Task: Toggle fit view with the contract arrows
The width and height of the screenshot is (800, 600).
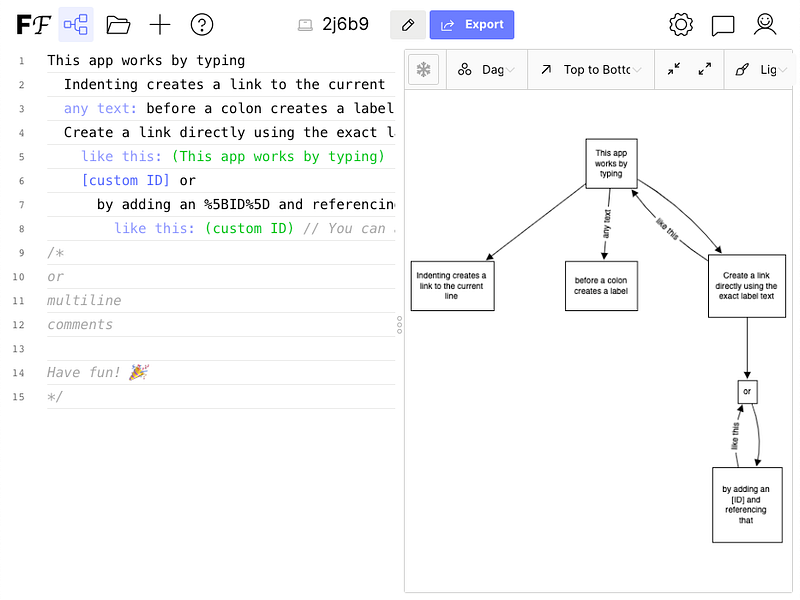Action: [x=676, y=68]
